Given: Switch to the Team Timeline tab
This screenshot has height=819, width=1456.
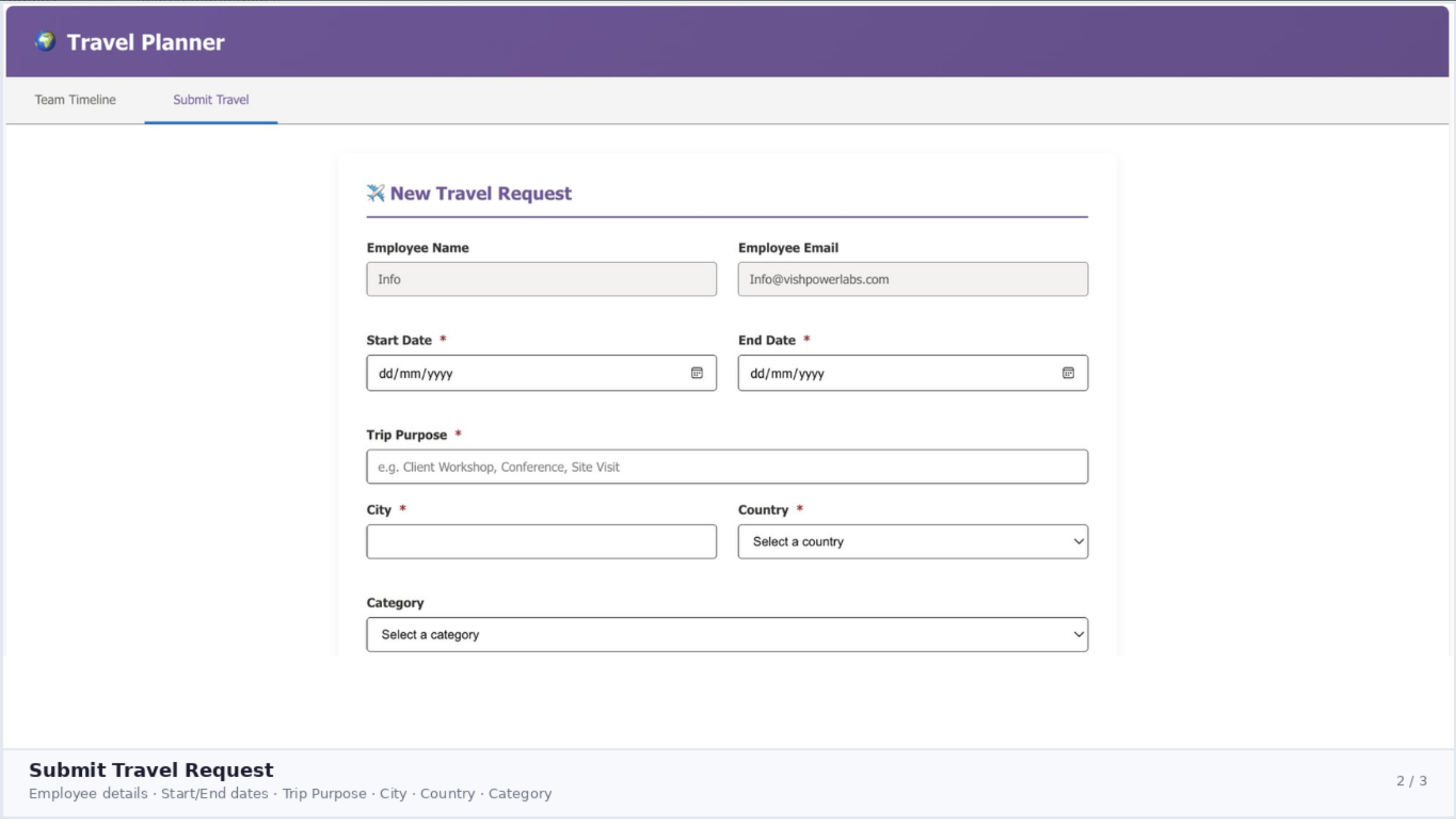Looking at the screenshot, I should click(75, 99).
